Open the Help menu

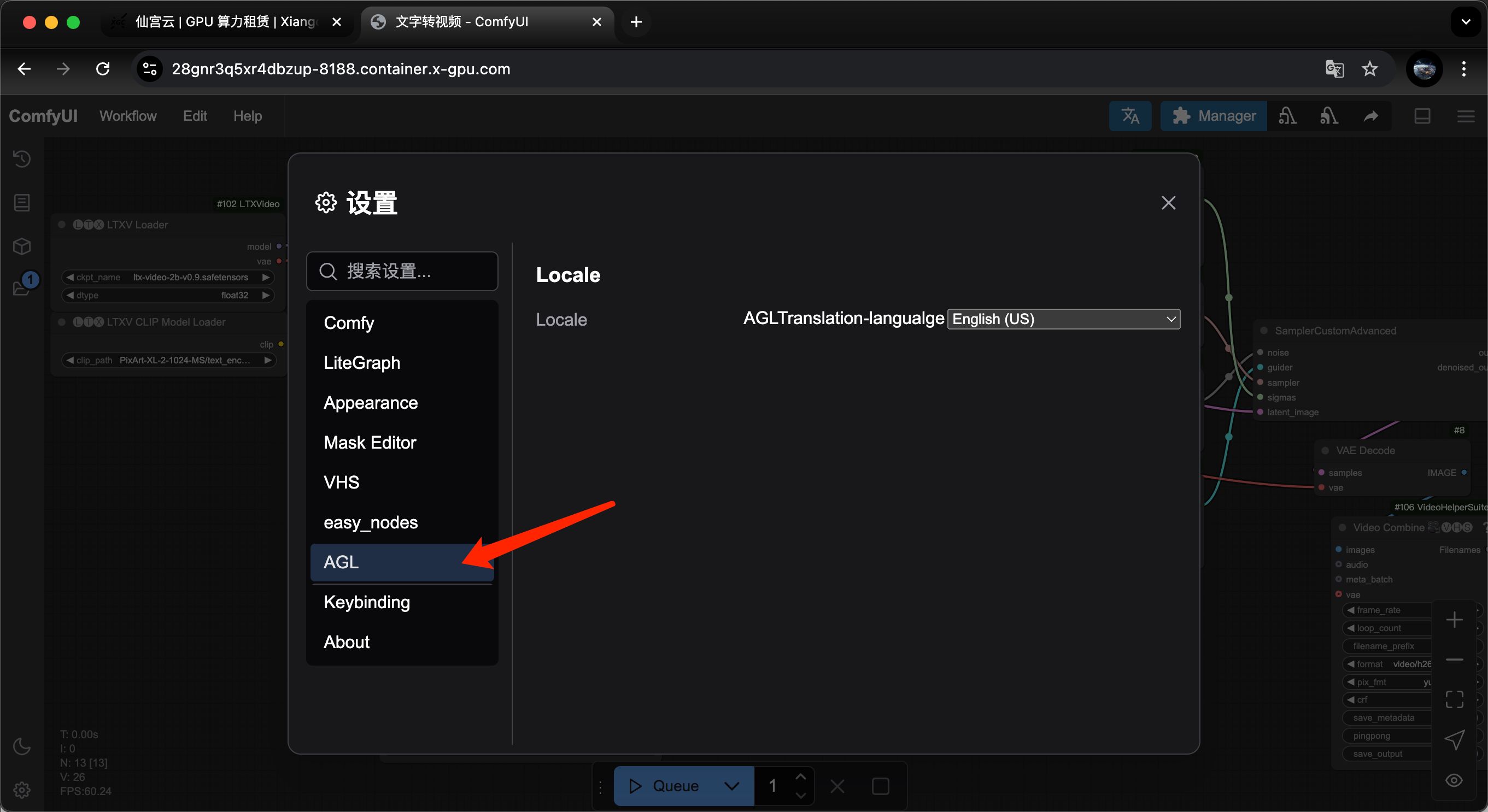tap(247, 116)
